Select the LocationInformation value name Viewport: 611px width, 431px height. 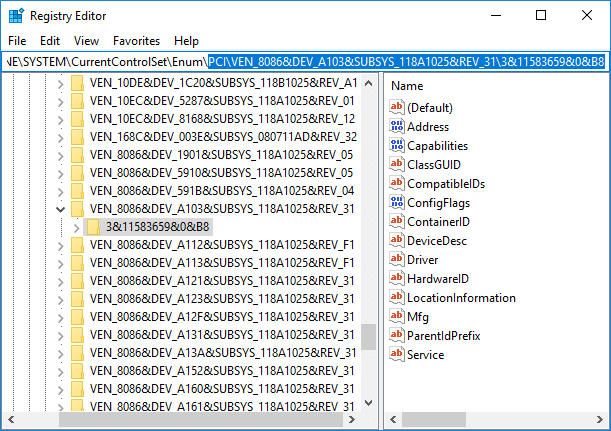click(x=461, y=298)
